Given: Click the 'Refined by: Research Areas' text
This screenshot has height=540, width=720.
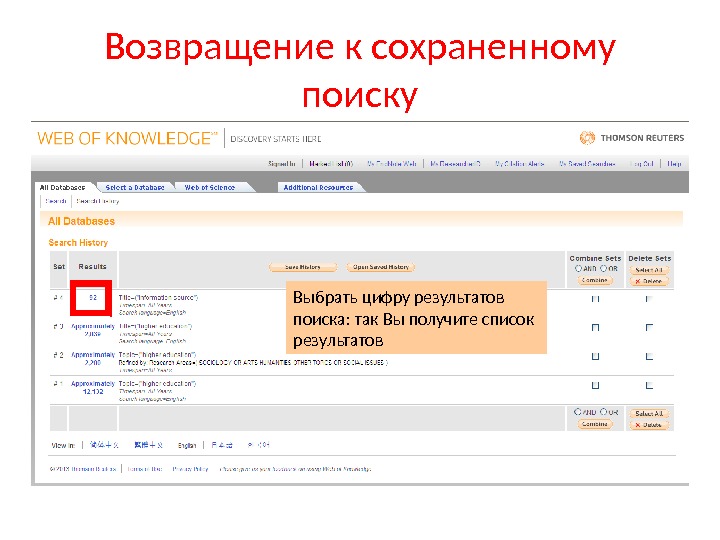Looking at the screenshot, I should pyautogui.click(x=253, y=362).
